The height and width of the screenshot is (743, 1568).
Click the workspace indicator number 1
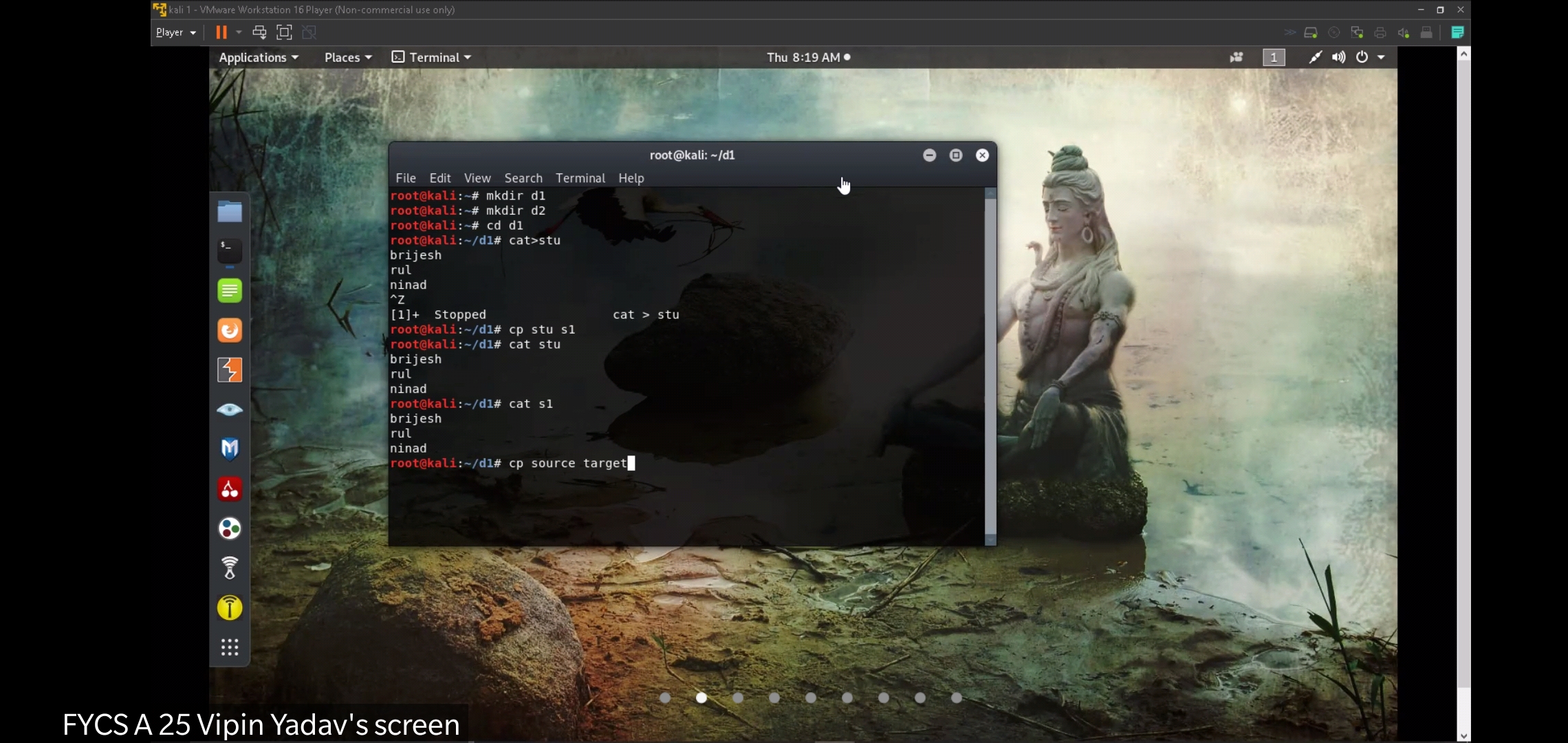1274,57
